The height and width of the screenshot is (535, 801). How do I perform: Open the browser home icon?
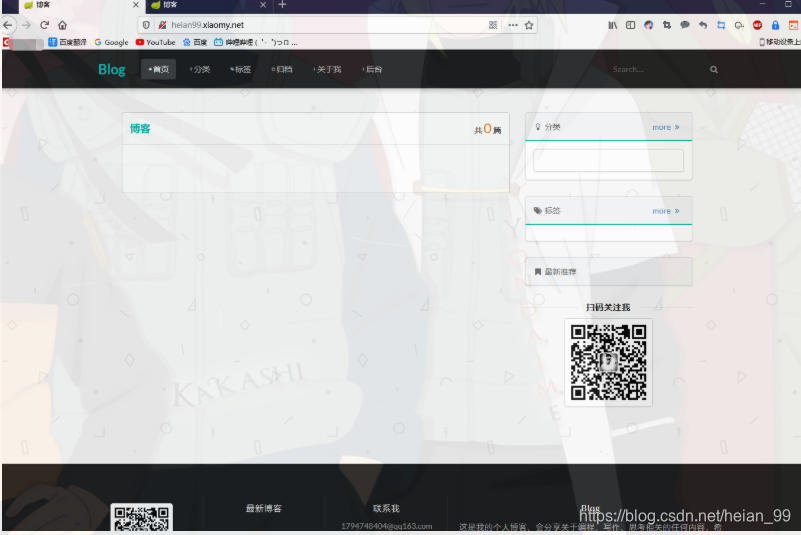(x=62, y=25)
